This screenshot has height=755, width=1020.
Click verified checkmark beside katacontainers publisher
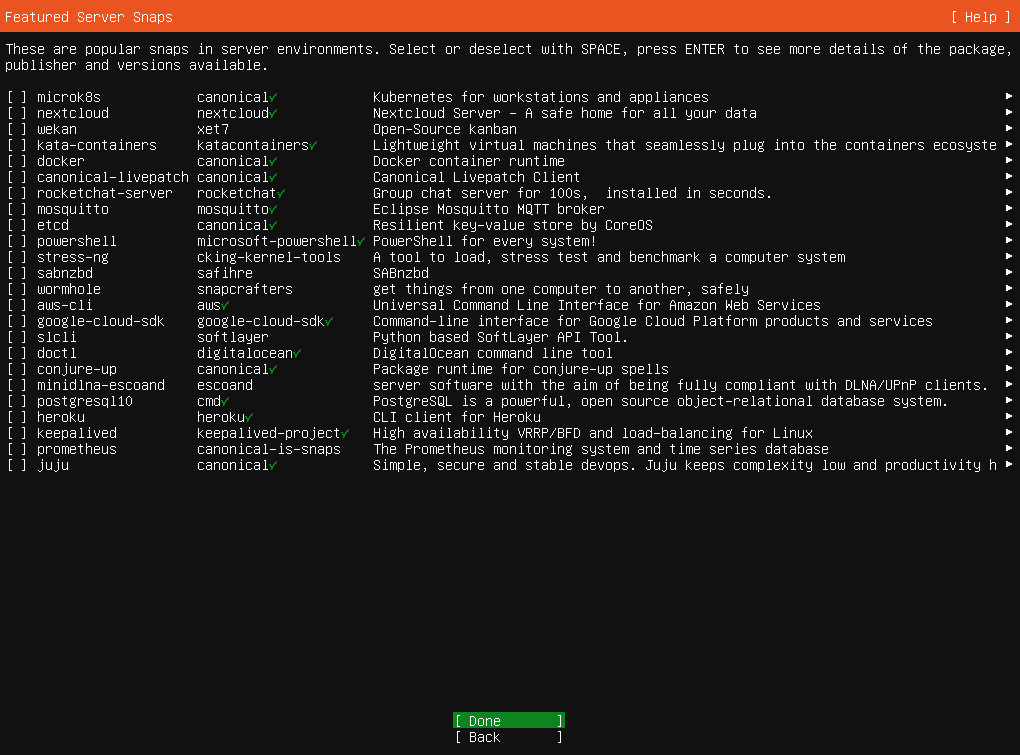314,146
